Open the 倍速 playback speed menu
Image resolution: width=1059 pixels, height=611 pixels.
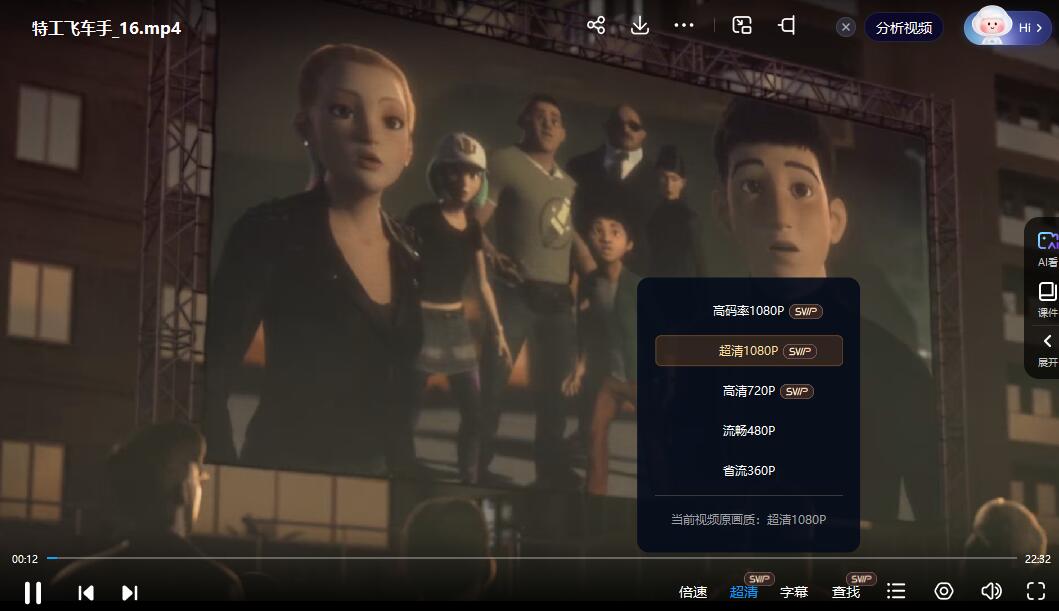[x=693, y=592]
